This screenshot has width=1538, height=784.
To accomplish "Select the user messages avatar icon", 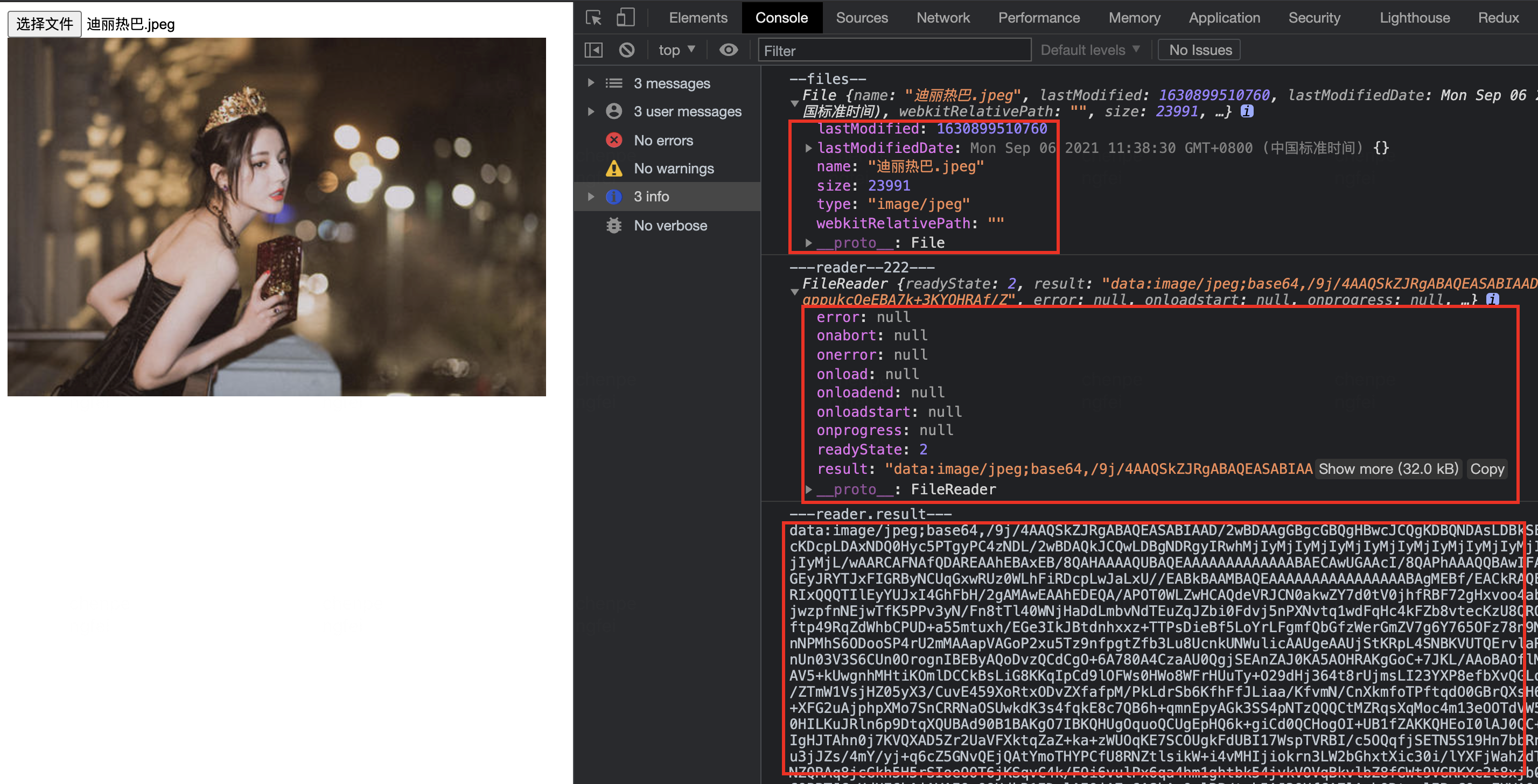I will (614, 111).
